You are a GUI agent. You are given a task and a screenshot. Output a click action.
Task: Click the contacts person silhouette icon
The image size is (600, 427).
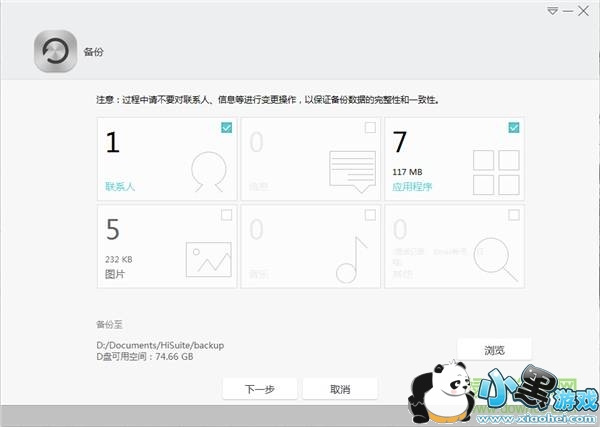coord(209,172)
